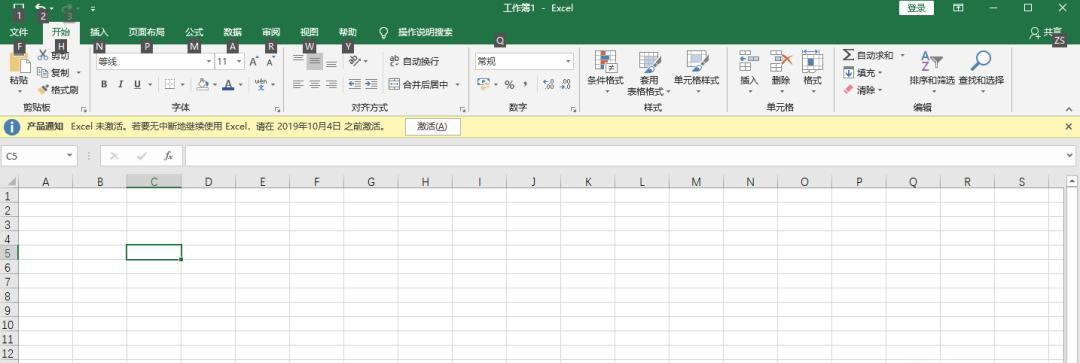Image resolution: width=1080 pixels, height=363 pixels.
Task: Expand the Merge and Center (合并后居中) arrow
Action: click(x=457, y=85)
